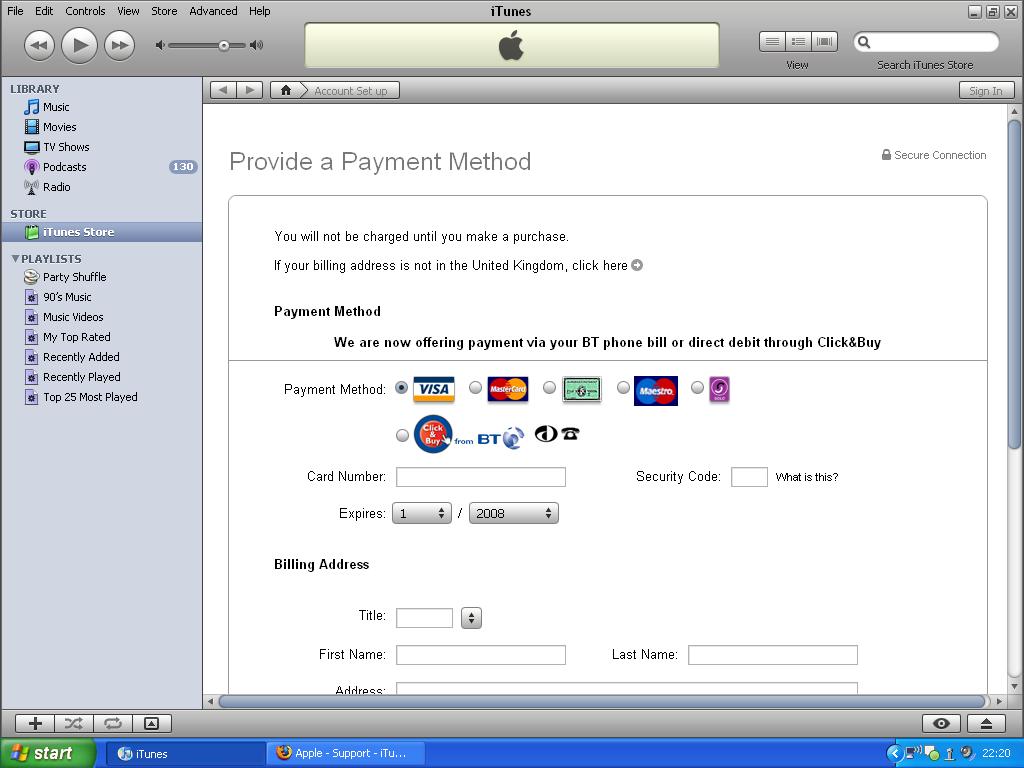The image size is (1024, 768).
Task: Click the volume slider knob
Action: [x=224, y=45]
